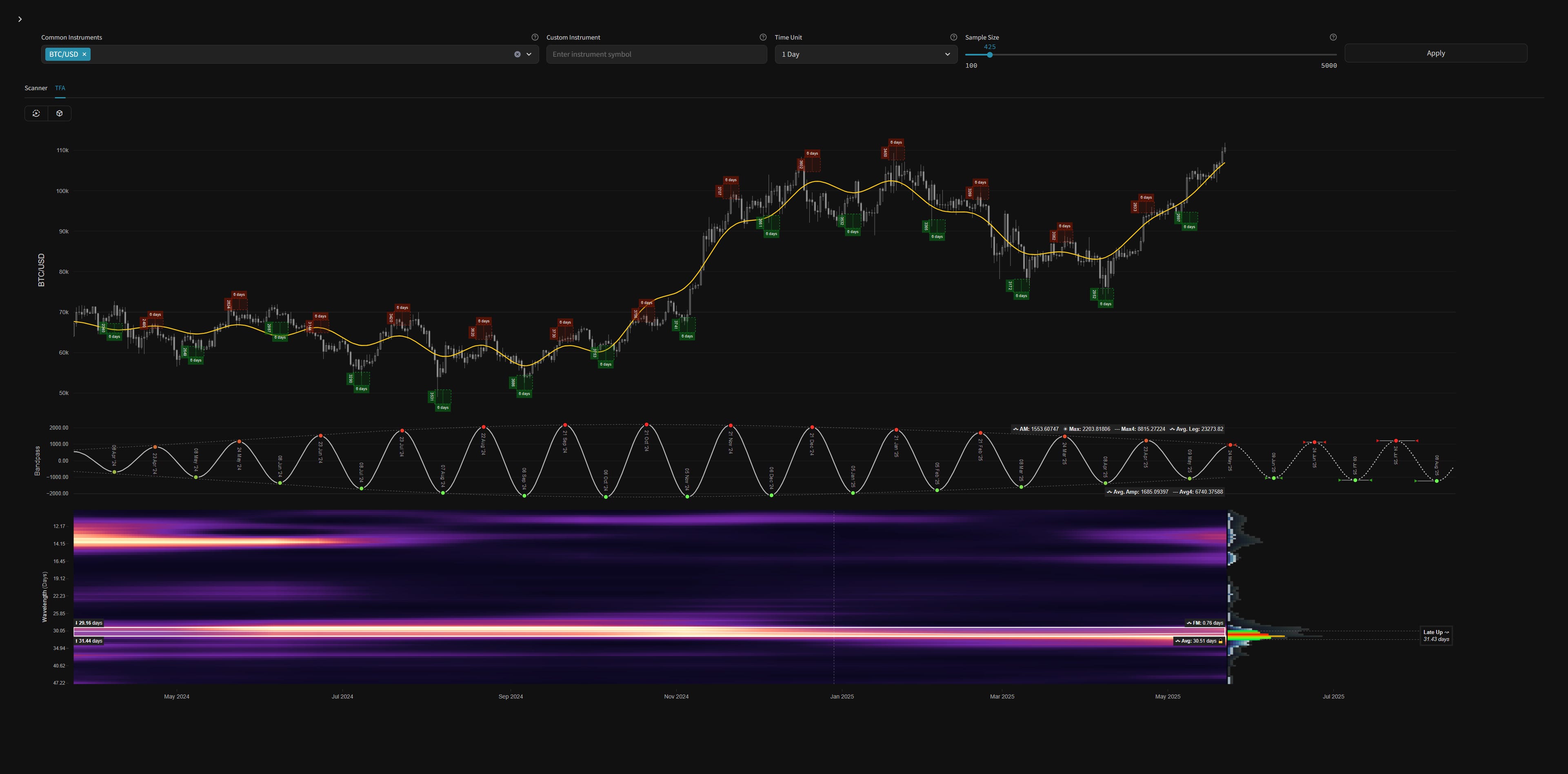Open the Common Instruments dropdown arrow
This screenshot has width=1568, height=774.
(529, 54)
